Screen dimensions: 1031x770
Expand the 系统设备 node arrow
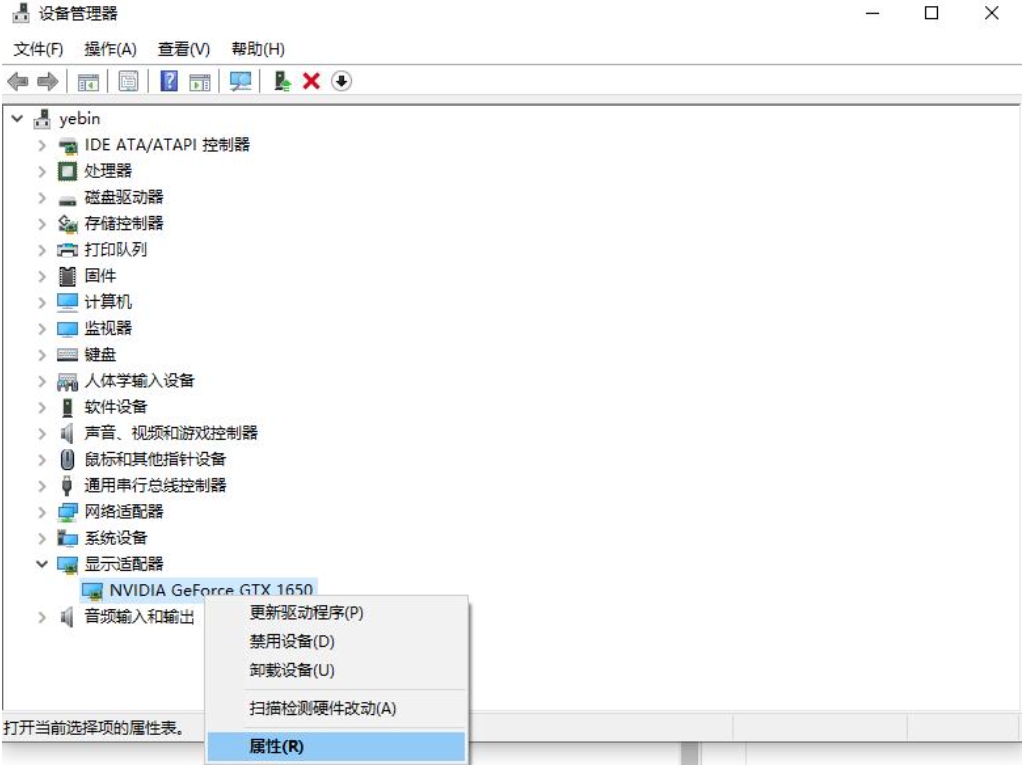(42, 539)
